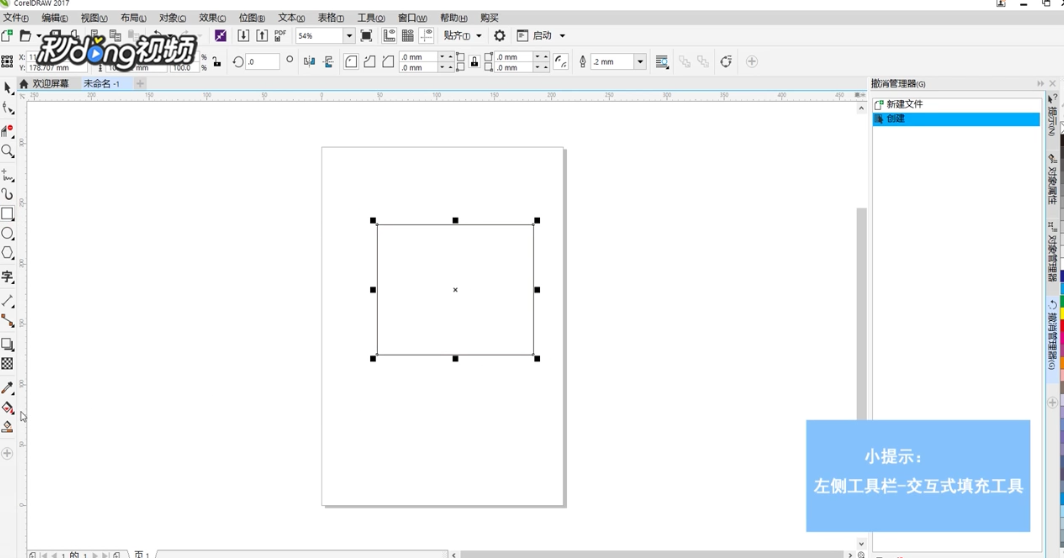Open the 文件 menu

pos(16,18)
